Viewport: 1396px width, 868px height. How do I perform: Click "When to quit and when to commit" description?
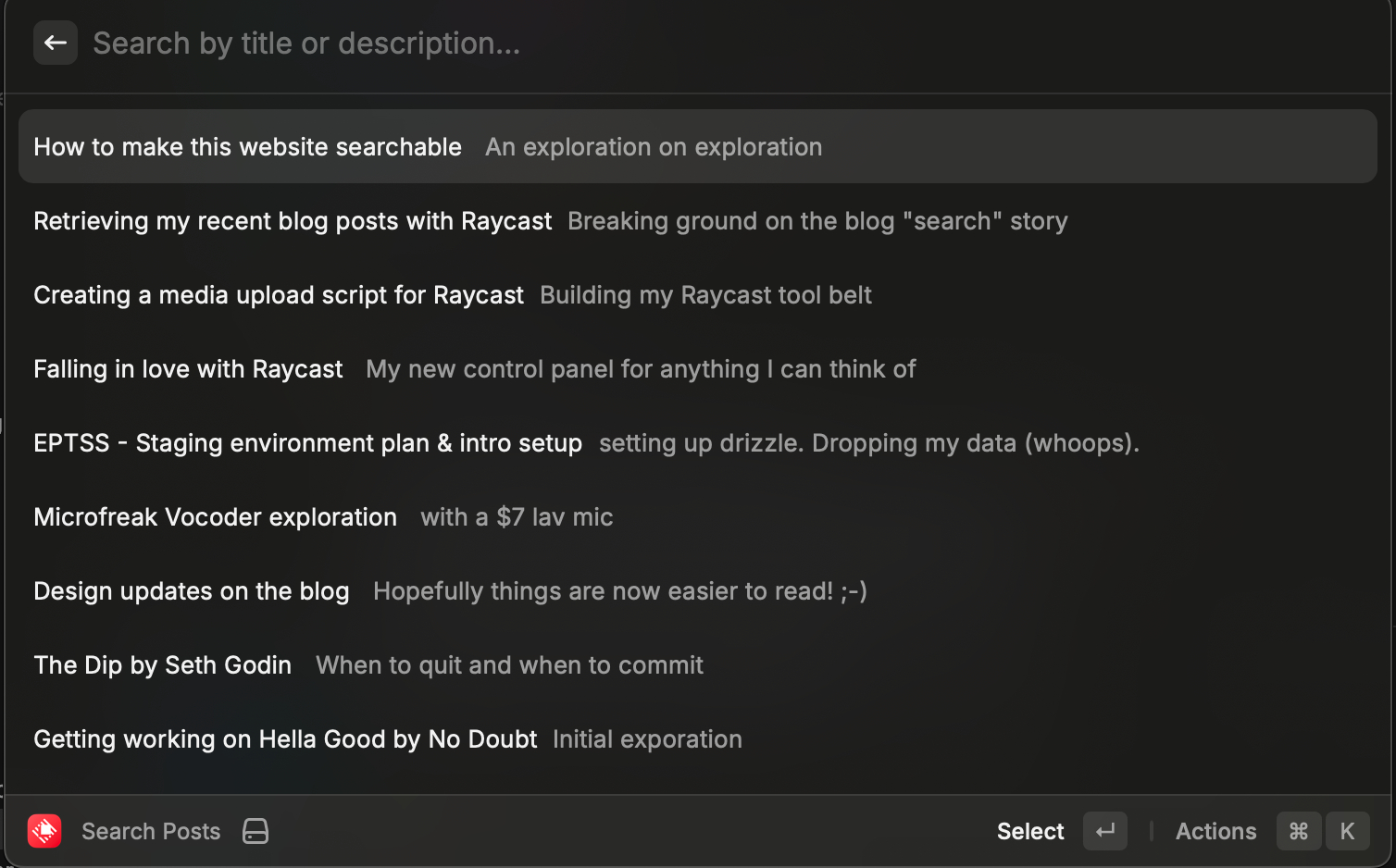[x=509, y=665]
